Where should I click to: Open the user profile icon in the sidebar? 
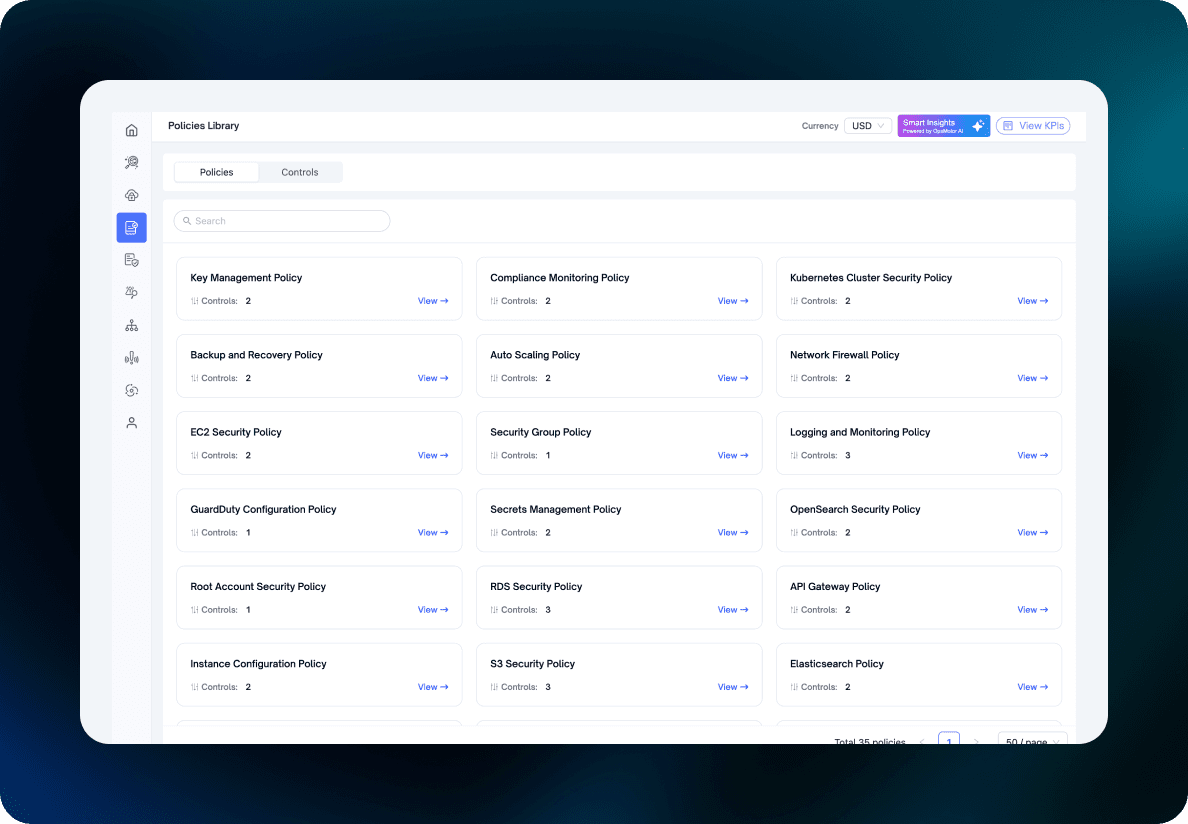click(x=132, y=423)
